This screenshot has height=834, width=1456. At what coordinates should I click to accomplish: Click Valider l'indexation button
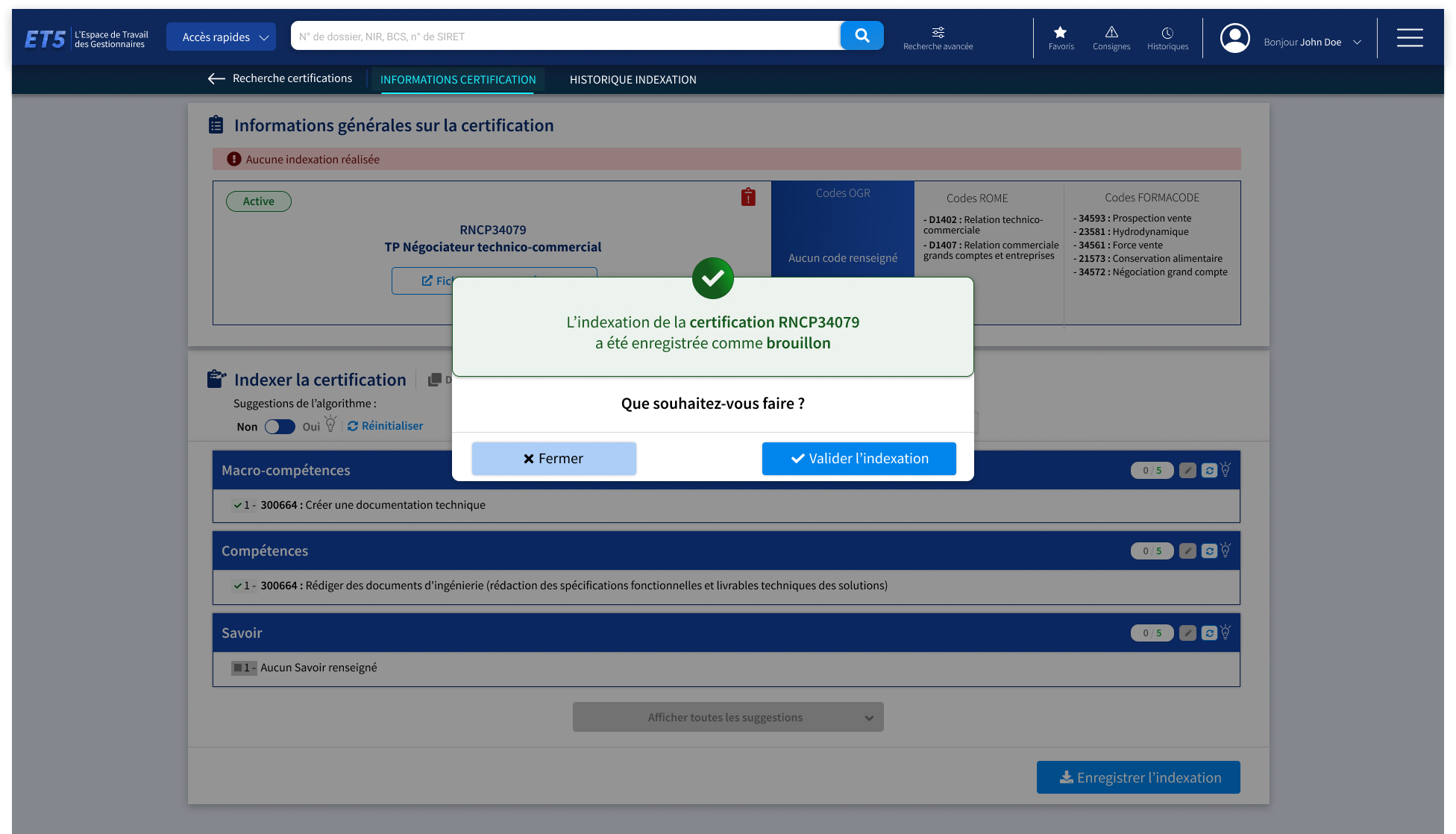(859, 459)
